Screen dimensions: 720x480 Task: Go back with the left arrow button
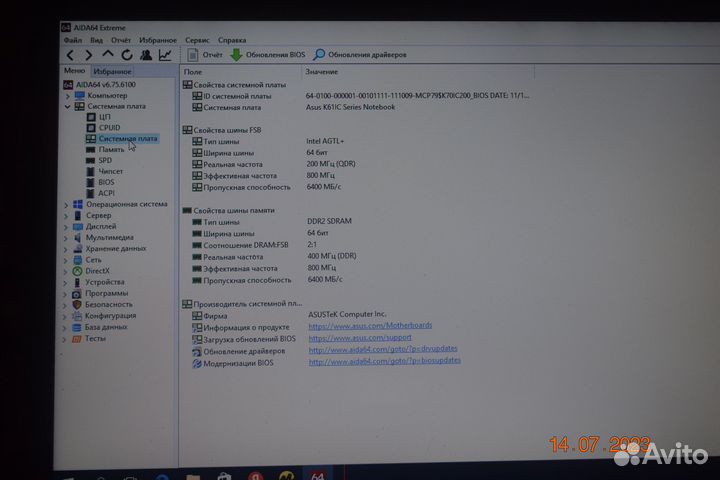(70, 56)
